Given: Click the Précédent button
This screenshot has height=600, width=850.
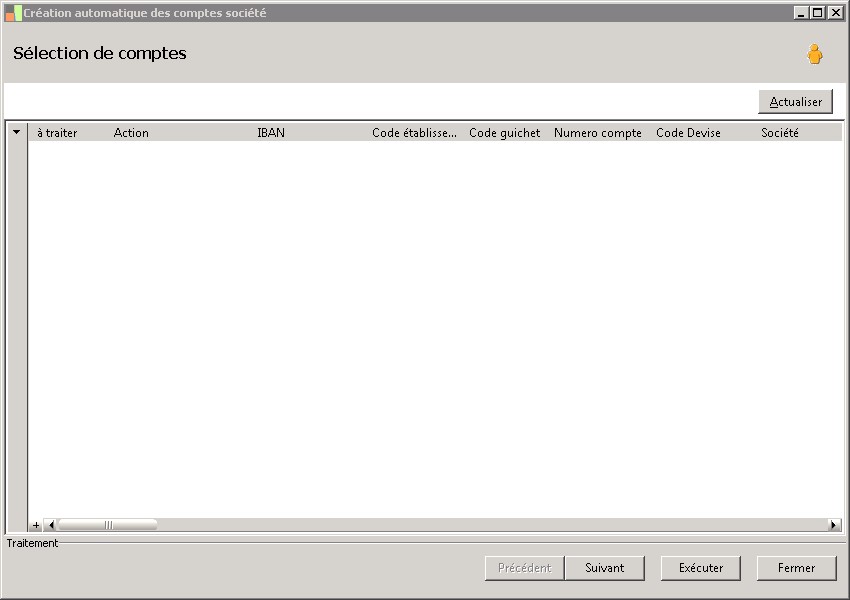Looking at the screenshot, I should click(x=524, y=568).
